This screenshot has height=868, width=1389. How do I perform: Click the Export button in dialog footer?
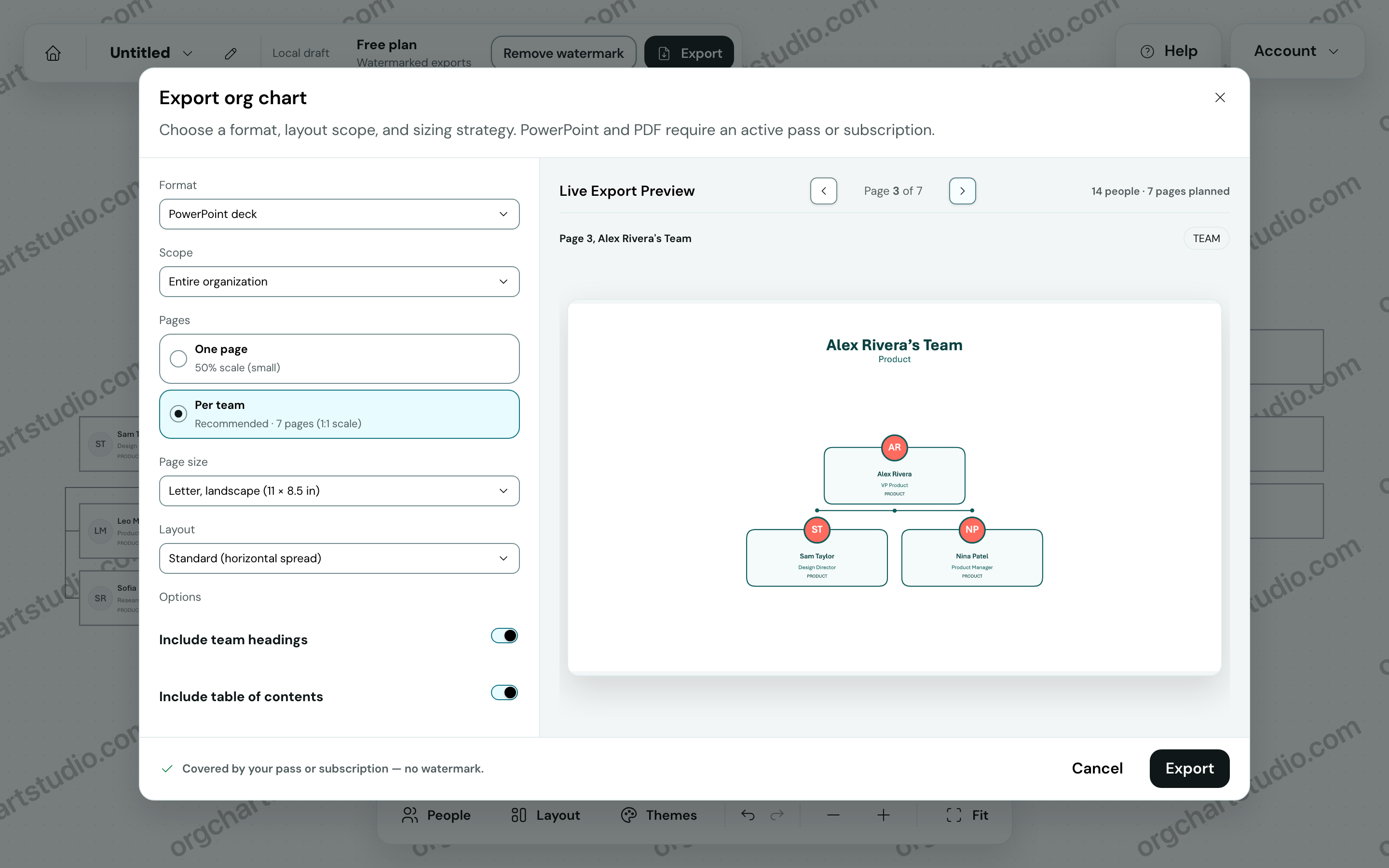pos(1189,768)
